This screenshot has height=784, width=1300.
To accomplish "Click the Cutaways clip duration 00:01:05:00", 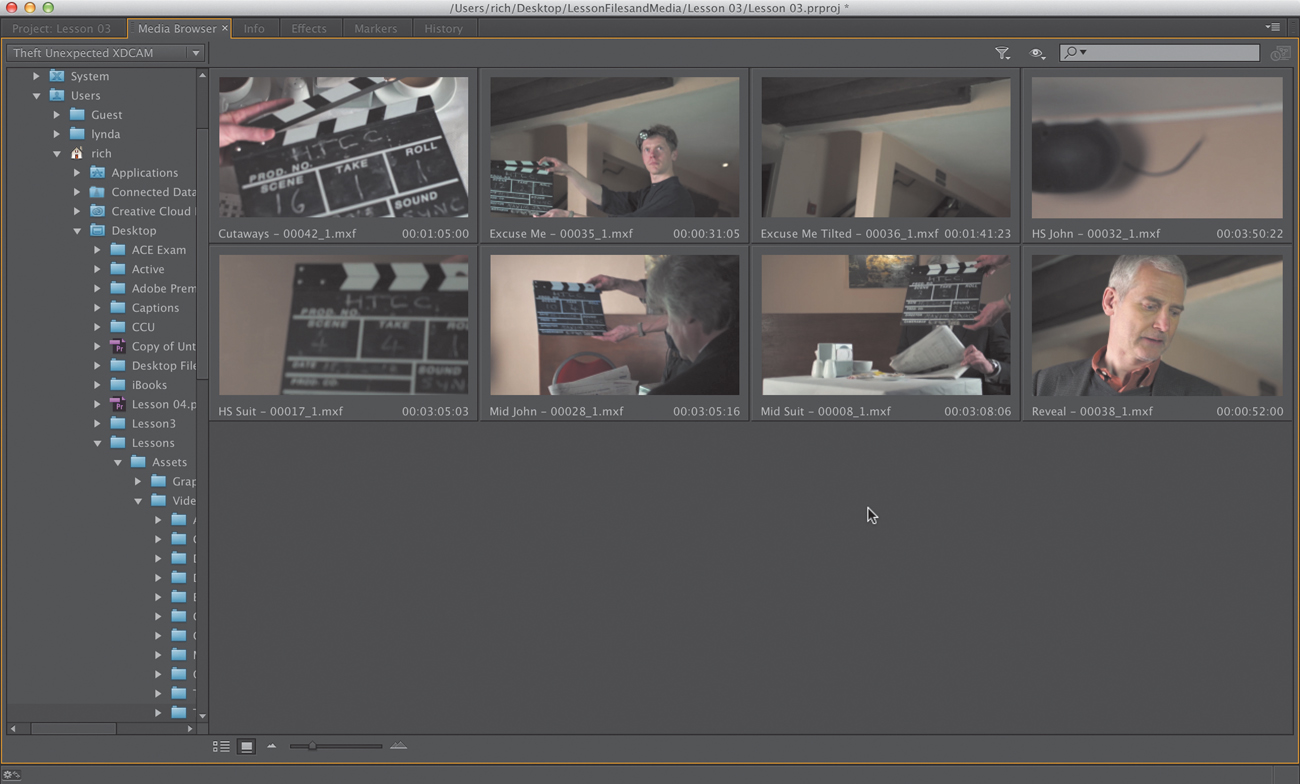I will (x=435, y=234).
